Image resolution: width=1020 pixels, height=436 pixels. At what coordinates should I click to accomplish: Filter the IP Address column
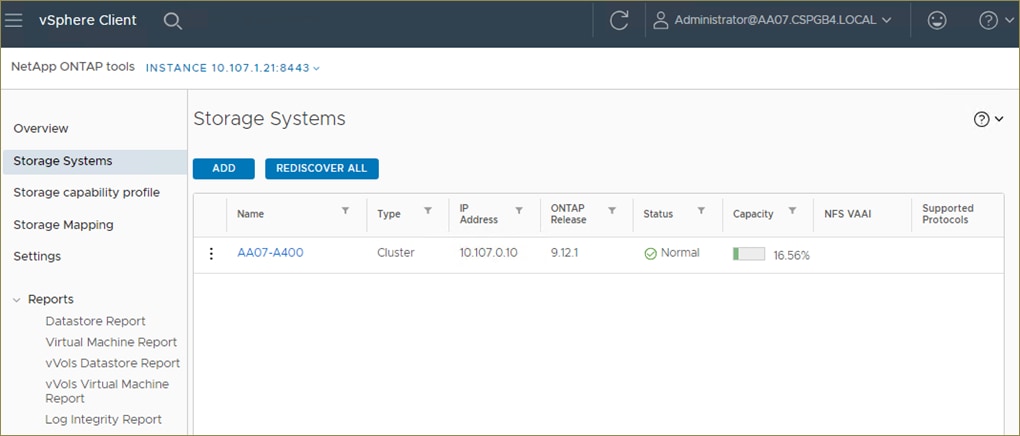pyautogui.click(x=519, y=210)
